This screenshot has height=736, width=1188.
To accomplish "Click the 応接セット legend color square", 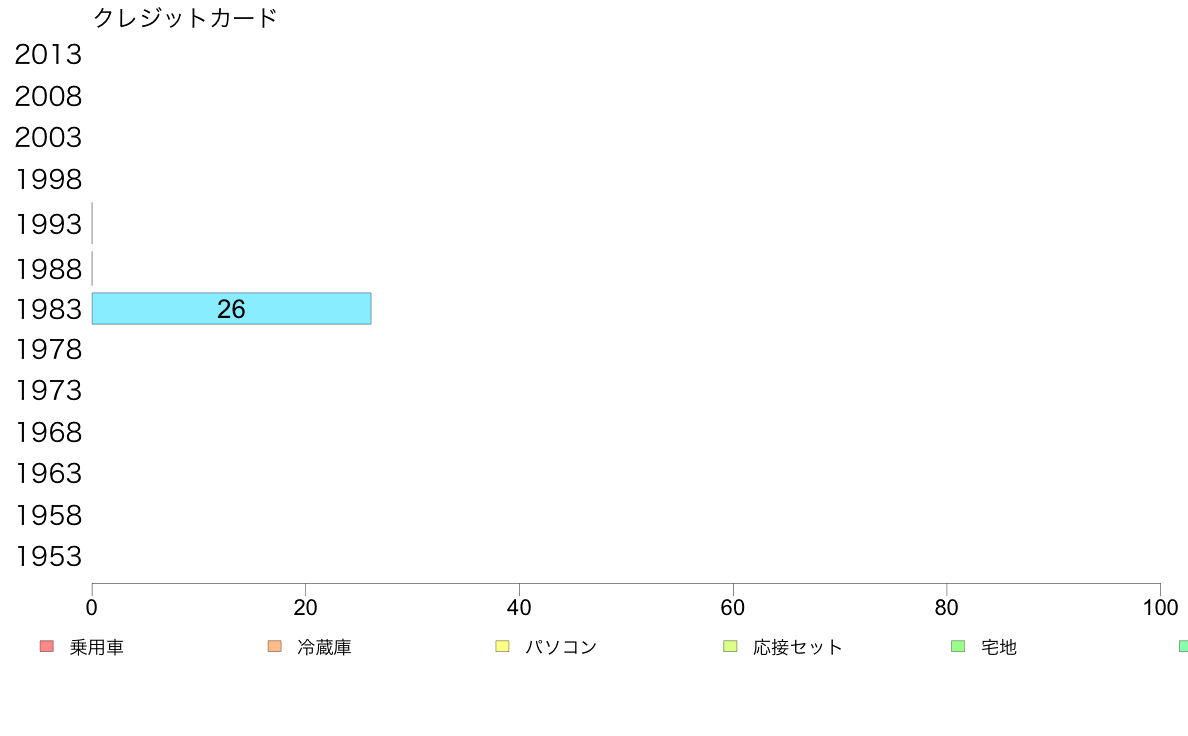I will pyautogui.click(x=730, y=647).
